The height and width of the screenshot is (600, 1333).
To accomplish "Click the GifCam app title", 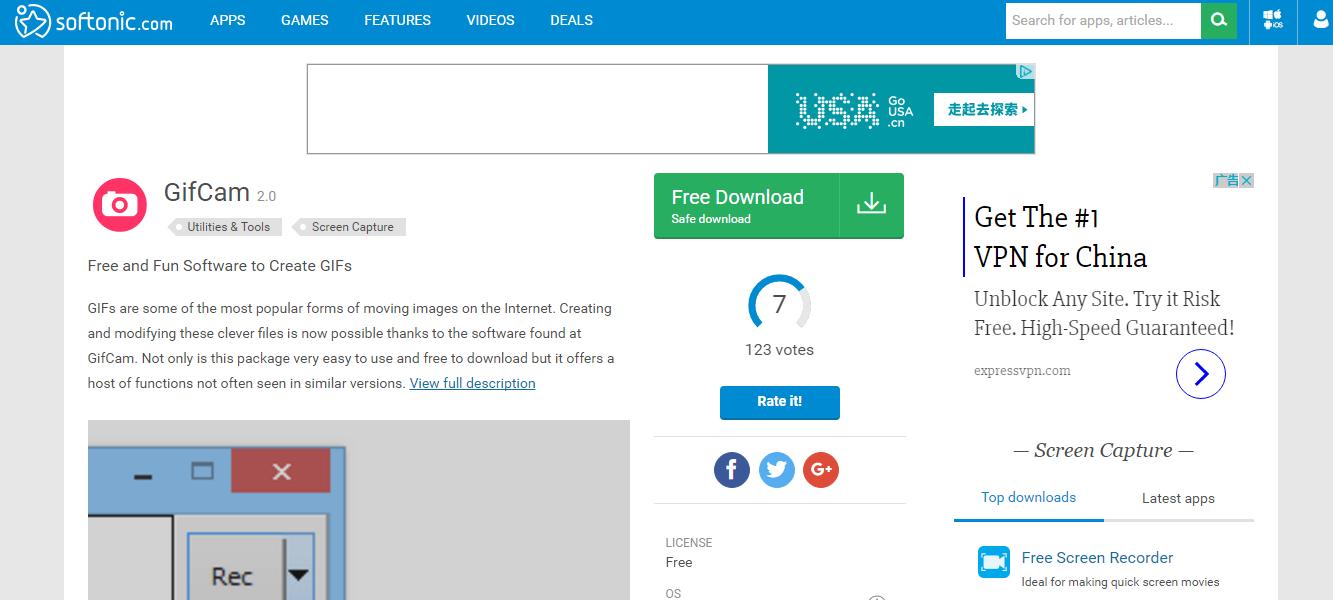I will (207, 193).
